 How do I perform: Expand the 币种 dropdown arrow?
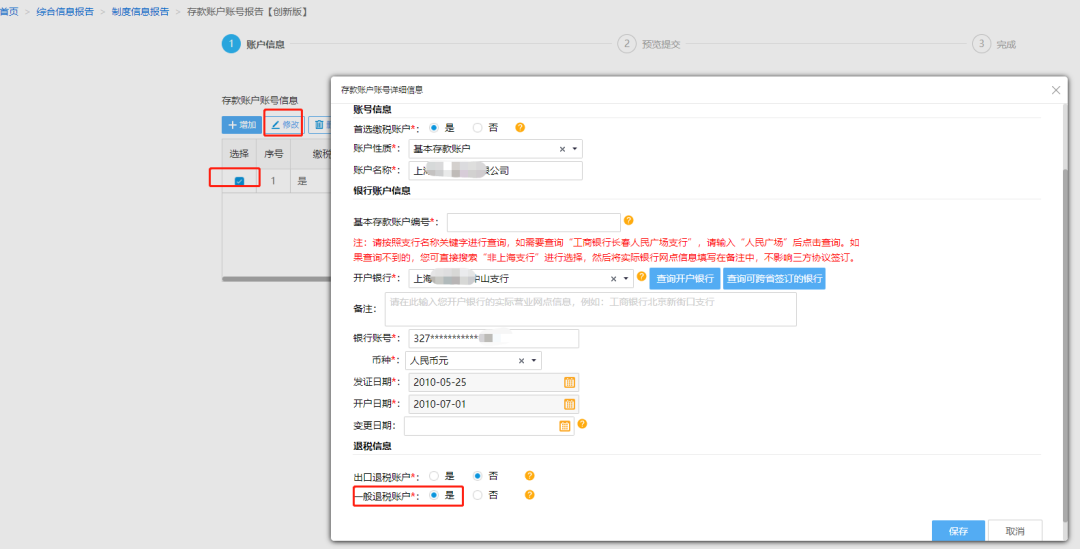point(534,360)
